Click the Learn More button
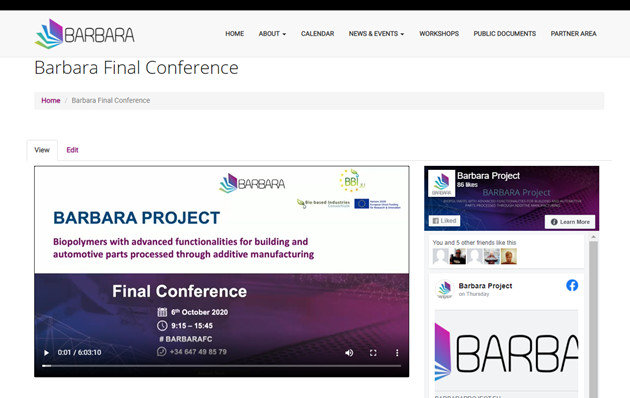 click(x=570, y=222)
